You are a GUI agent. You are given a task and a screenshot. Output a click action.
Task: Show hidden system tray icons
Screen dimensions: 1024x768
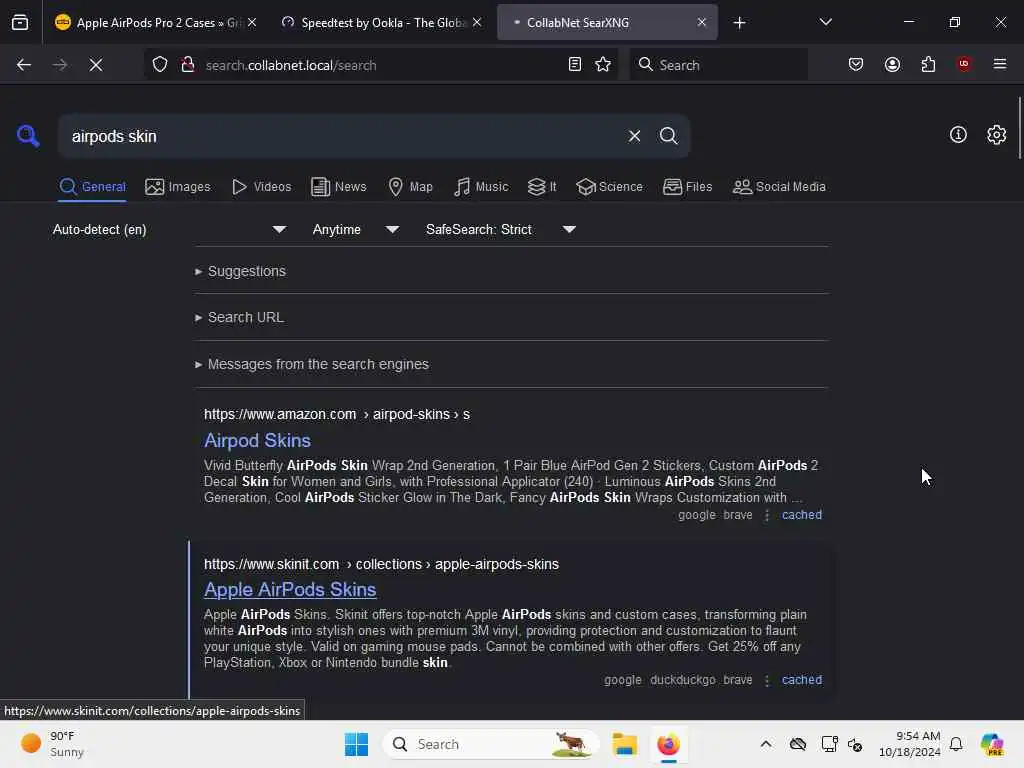point(765,744)
